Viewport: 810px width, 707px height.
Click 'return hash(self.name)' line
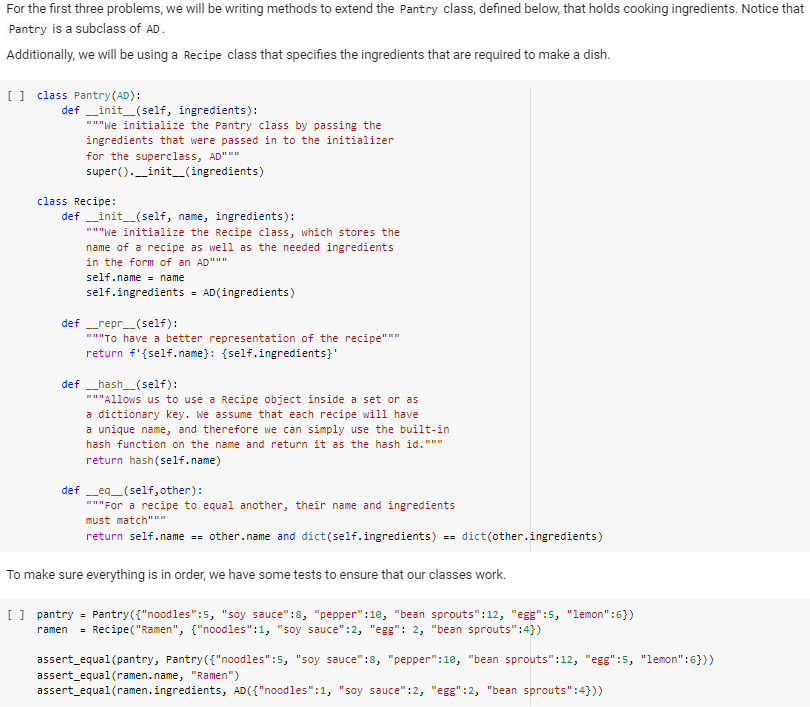pos(153,460)
